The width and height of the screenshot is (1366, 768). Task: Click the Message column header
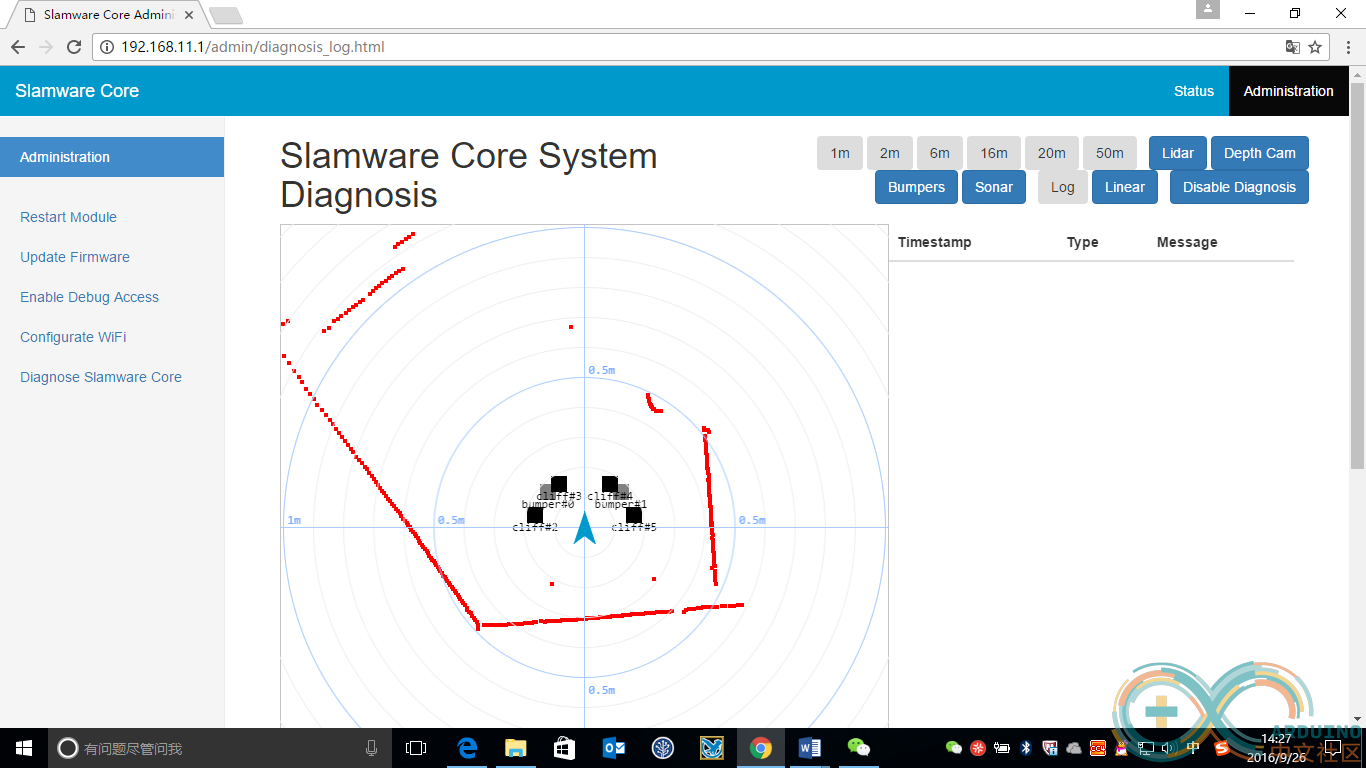(1187, 242)
